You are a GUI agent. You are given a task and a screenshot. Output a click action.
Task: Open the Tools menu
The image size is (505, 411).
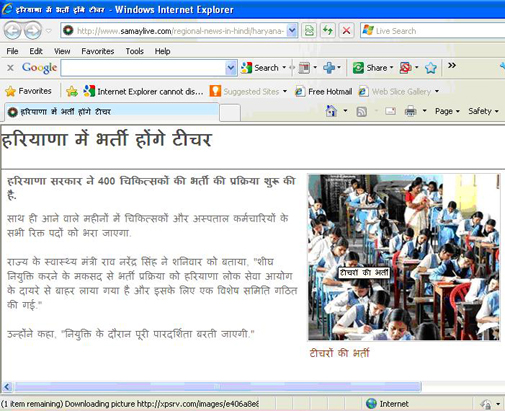tap(134, 51)
